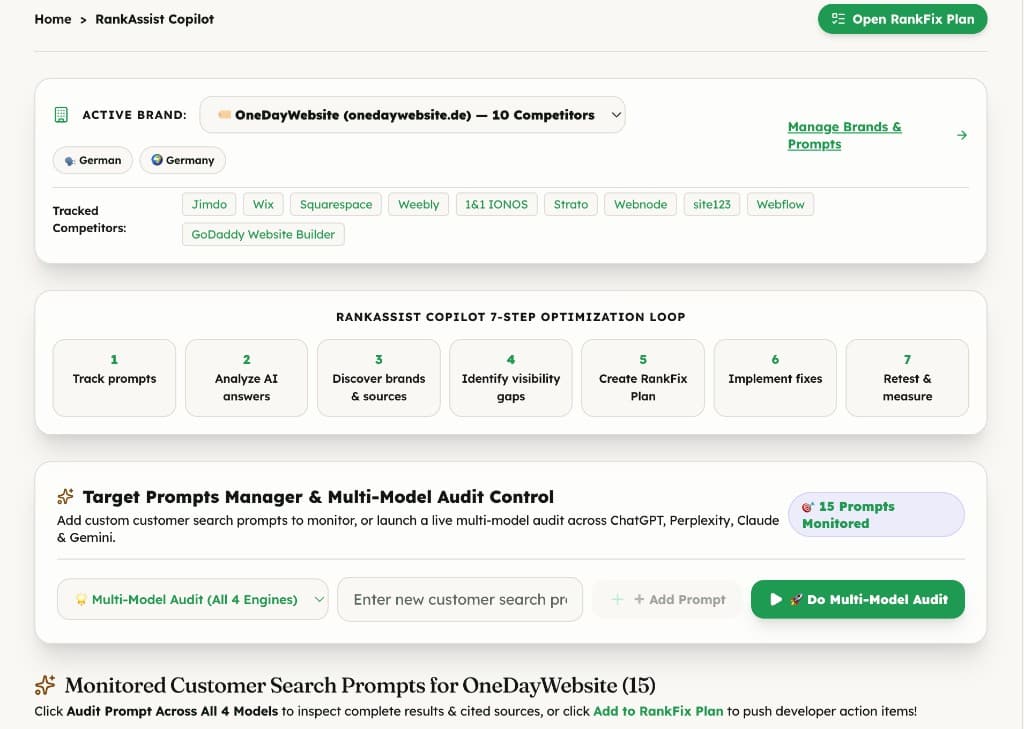Click the target icon in Prompts Monitored badge
The width and height of the screenshot is (1024, 729).
(x=808, y=507)
